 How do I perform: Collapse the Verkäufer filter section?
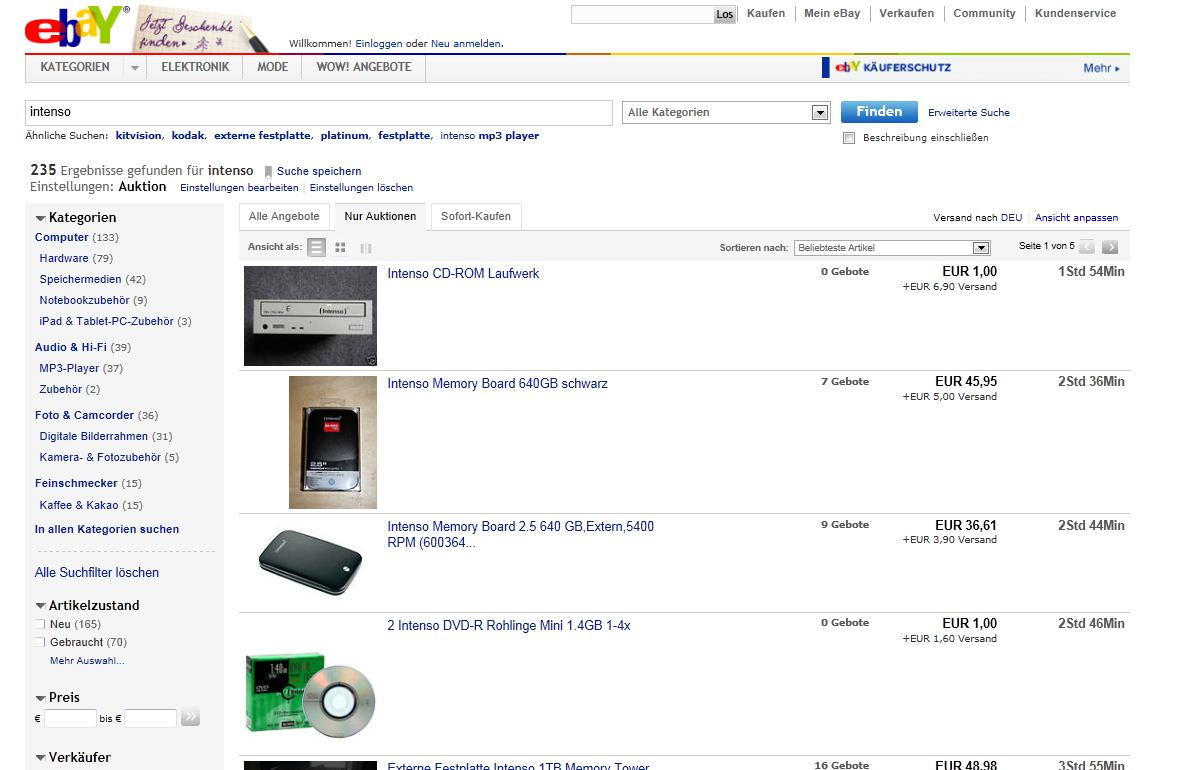pos(40,759)
